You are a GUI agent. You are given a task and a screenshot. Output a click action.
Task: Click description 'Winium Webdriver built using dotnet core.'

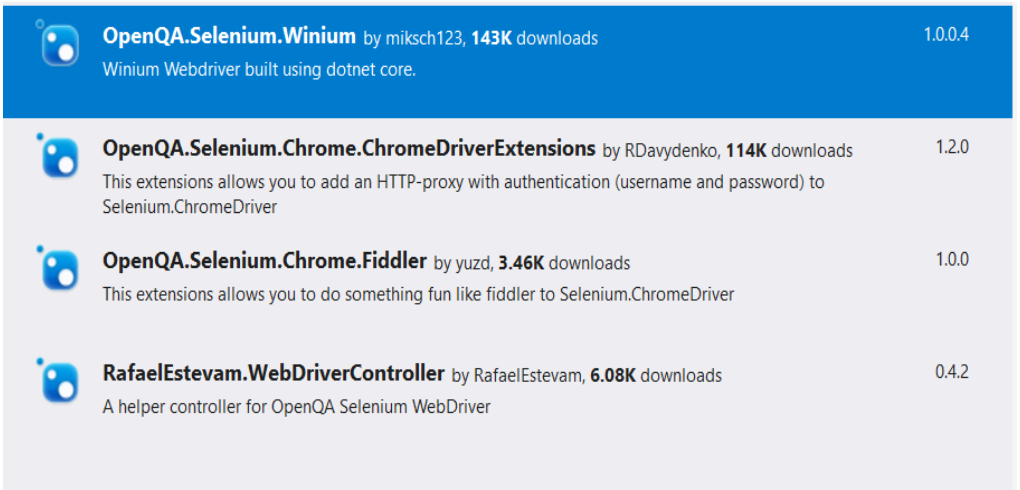259,70
